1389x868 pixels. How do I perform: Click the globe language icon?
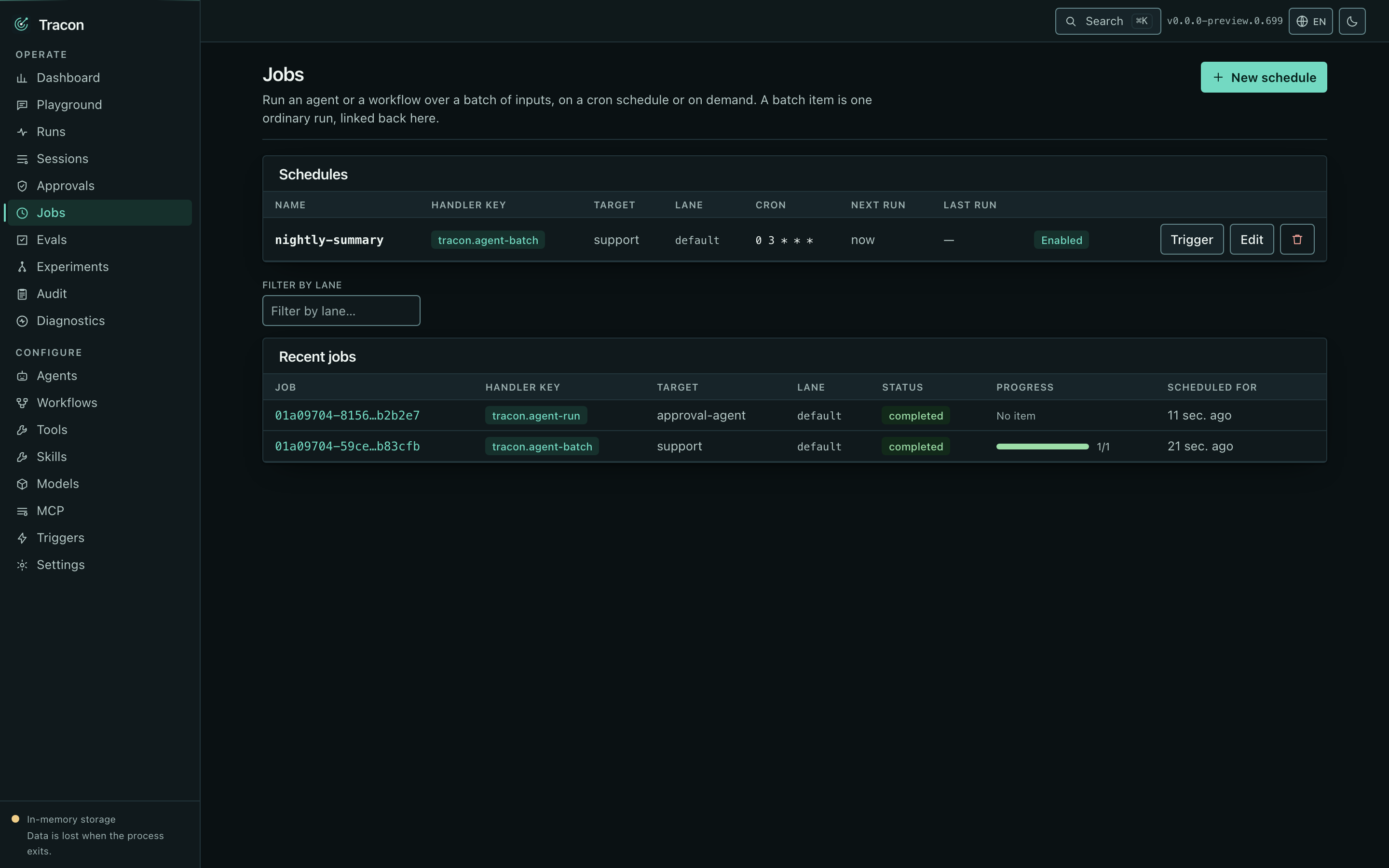pos(1302,21)
